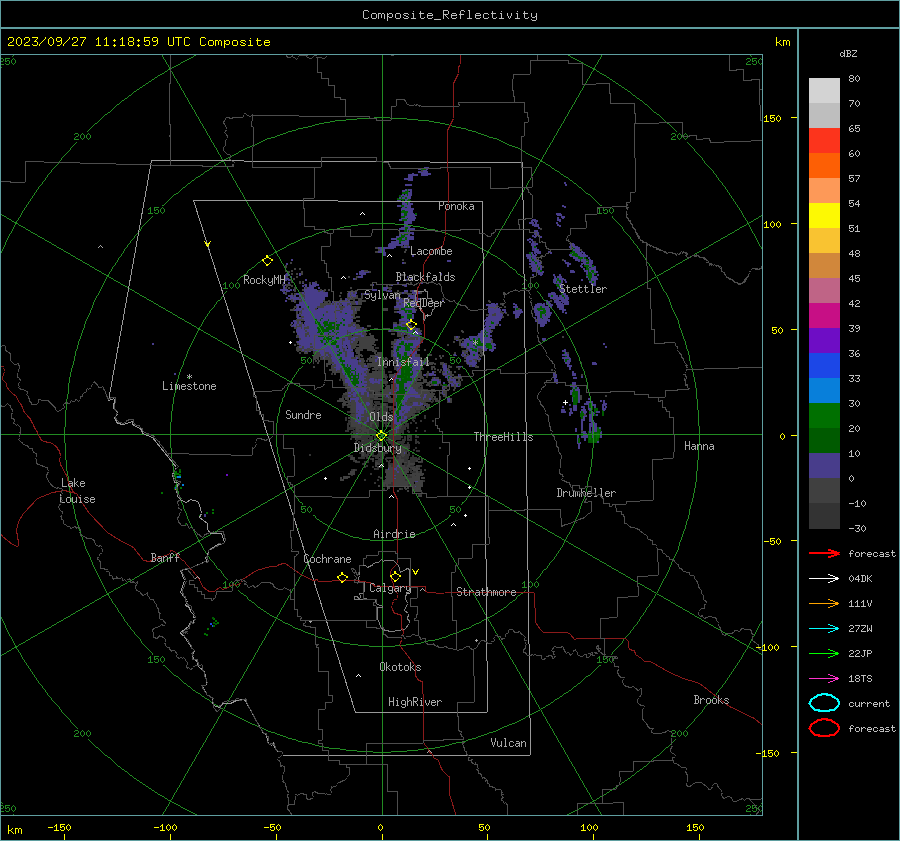Click the Sundre city label
Image resolution: width=900 pixels, height=841 pixels.
pyautogui.click(x=303, y=414)
